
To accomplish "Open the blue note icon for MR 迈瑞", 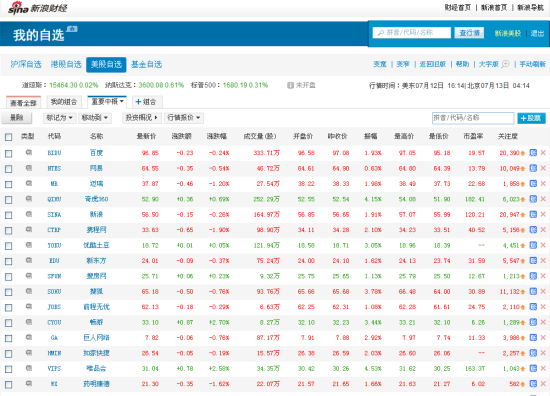I will [x=533, y=183].
